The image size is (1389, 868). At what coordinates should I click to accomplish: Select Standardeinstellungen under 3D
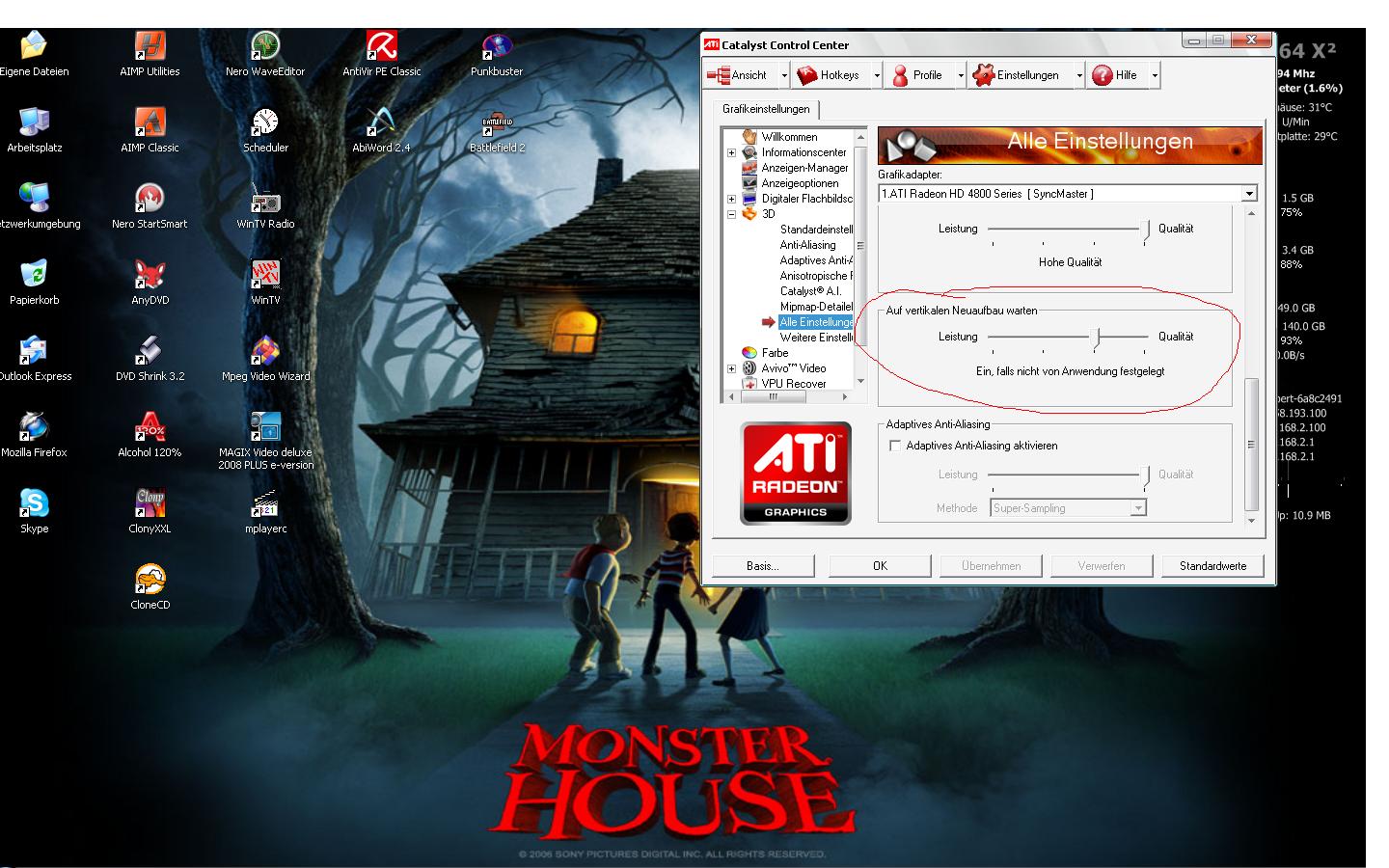(816, 230)
